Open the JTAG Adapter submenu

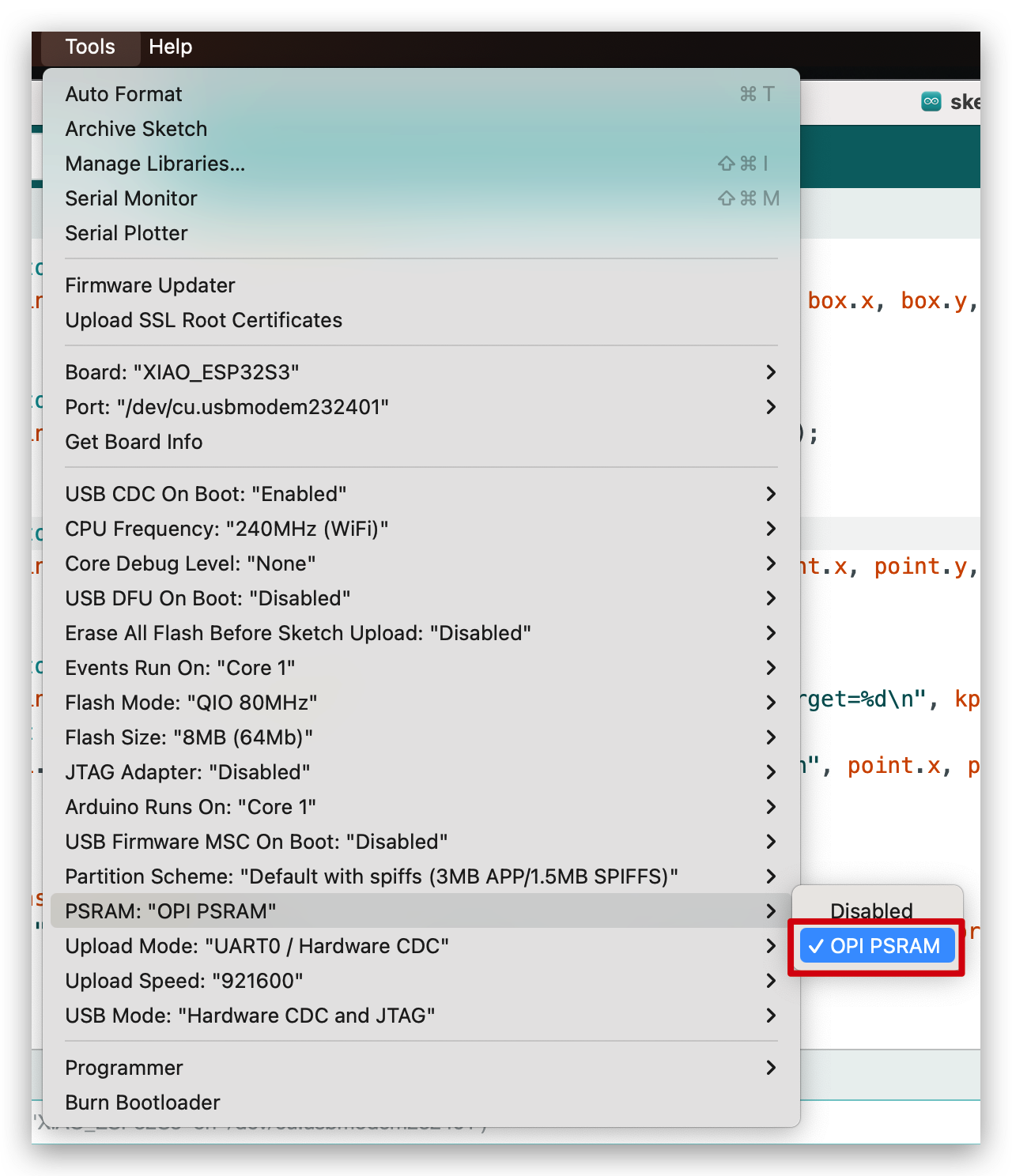pyautogui.click(x=421, y=772)
